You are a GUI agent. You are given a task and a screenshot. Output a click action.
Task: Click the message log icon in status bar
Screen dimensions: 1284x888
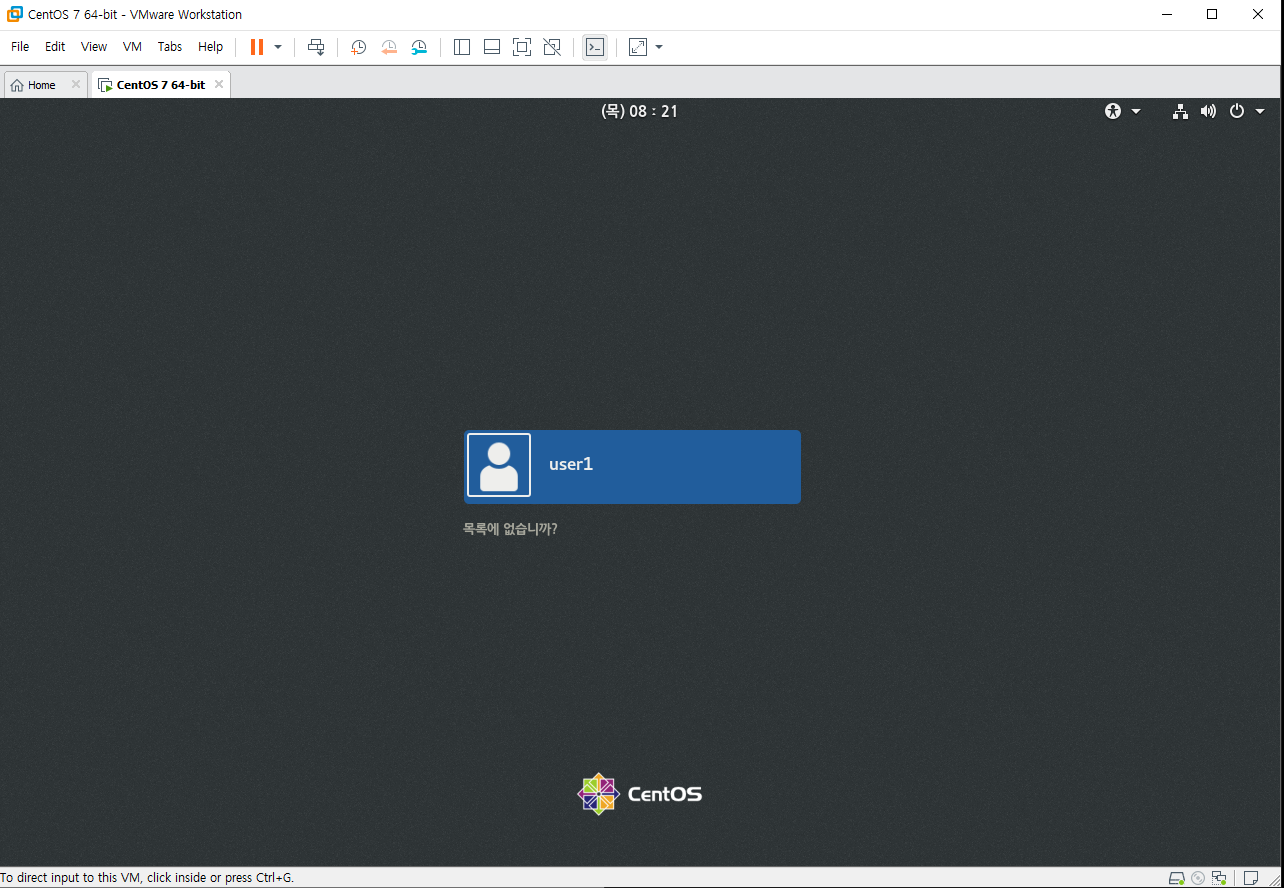click(x=1251, y=878)
